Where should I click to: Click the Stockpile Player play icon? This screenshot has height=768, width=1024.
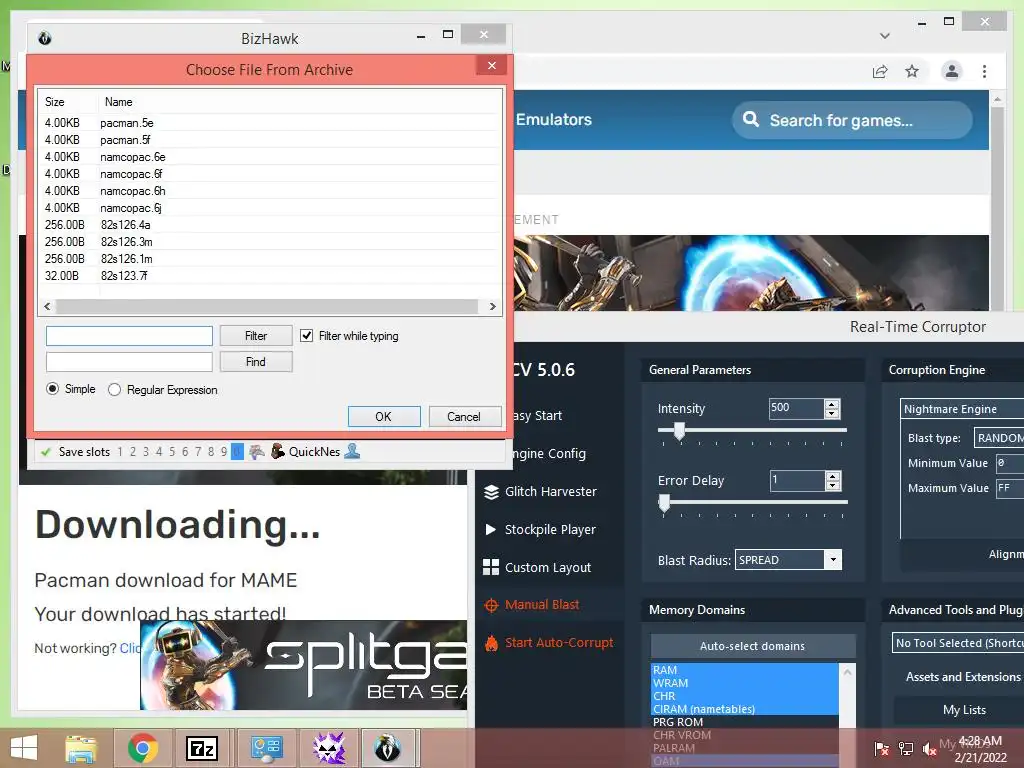pos(491,530)
